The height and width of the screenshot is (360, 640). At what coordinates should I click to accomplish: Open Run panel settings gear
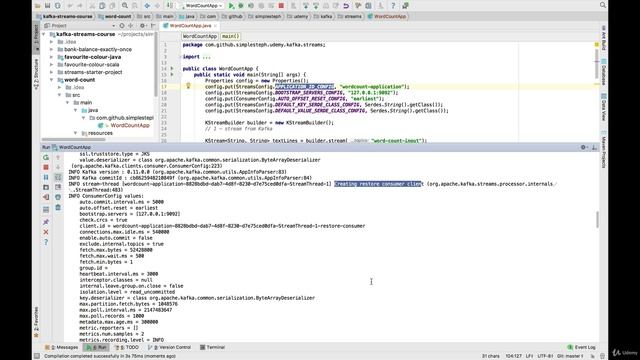583,147
